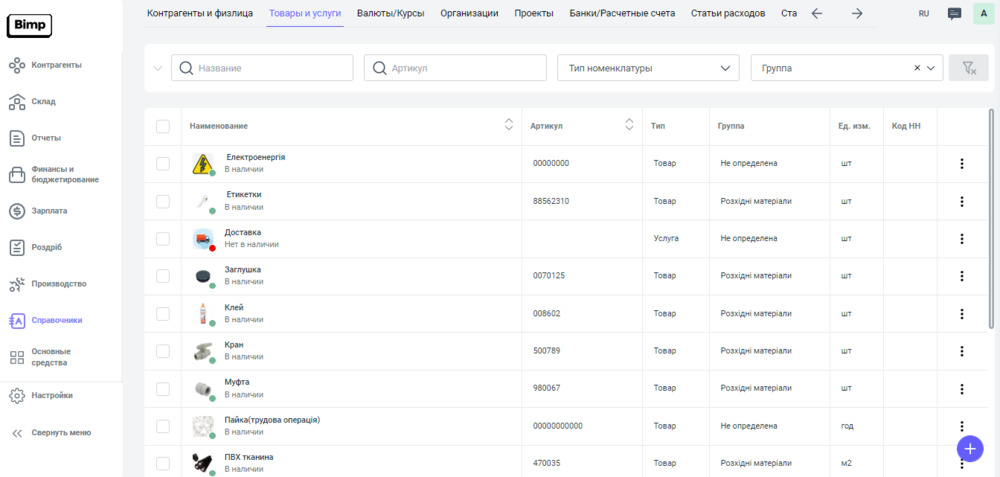This screenshot has height=477, width=1000.
Task: Open three-dot menu for Електроенергія row
Action: [x=961, y=164]
